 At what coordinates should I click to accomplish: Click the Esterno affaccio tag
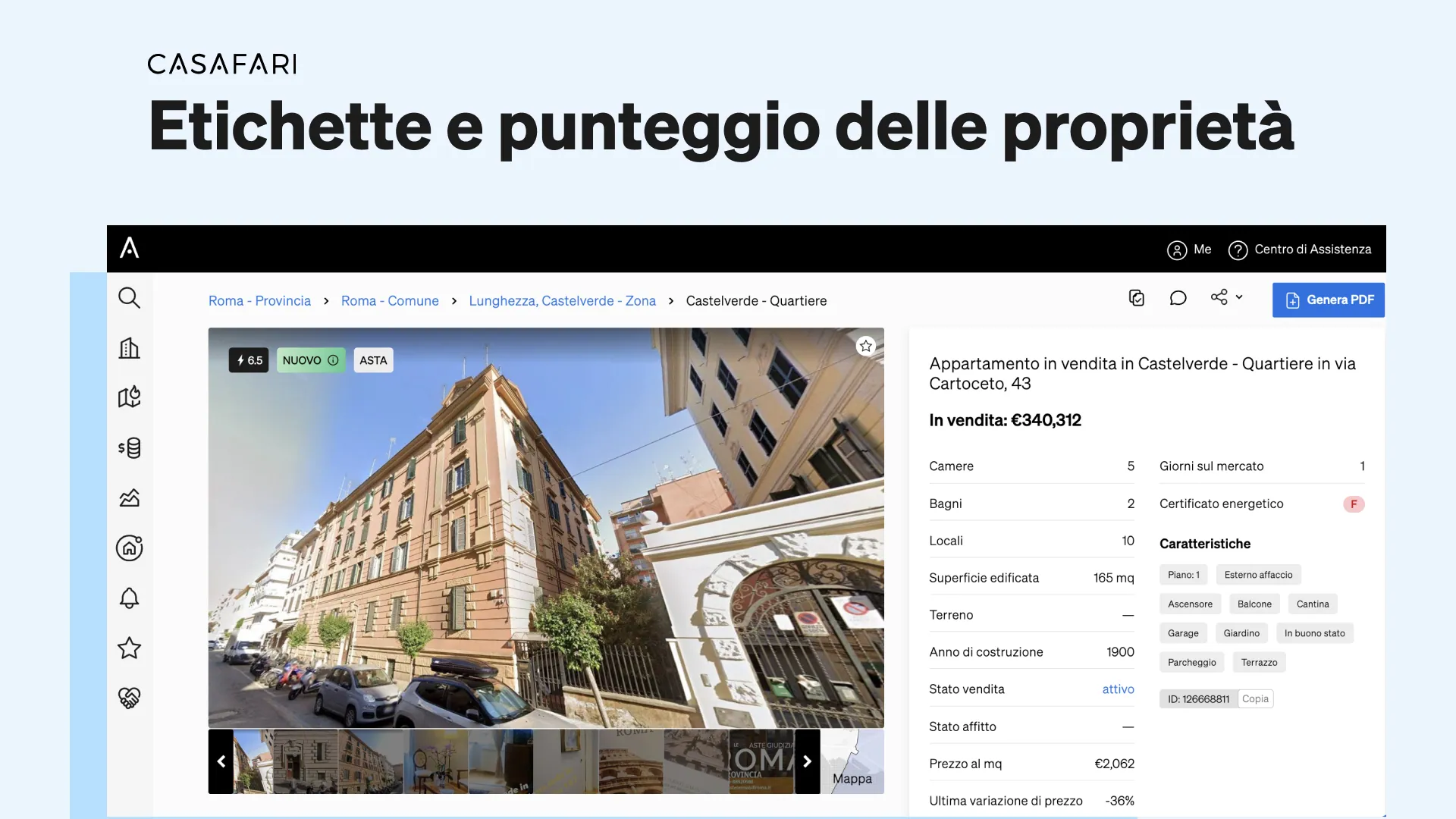pos(1258,575)
